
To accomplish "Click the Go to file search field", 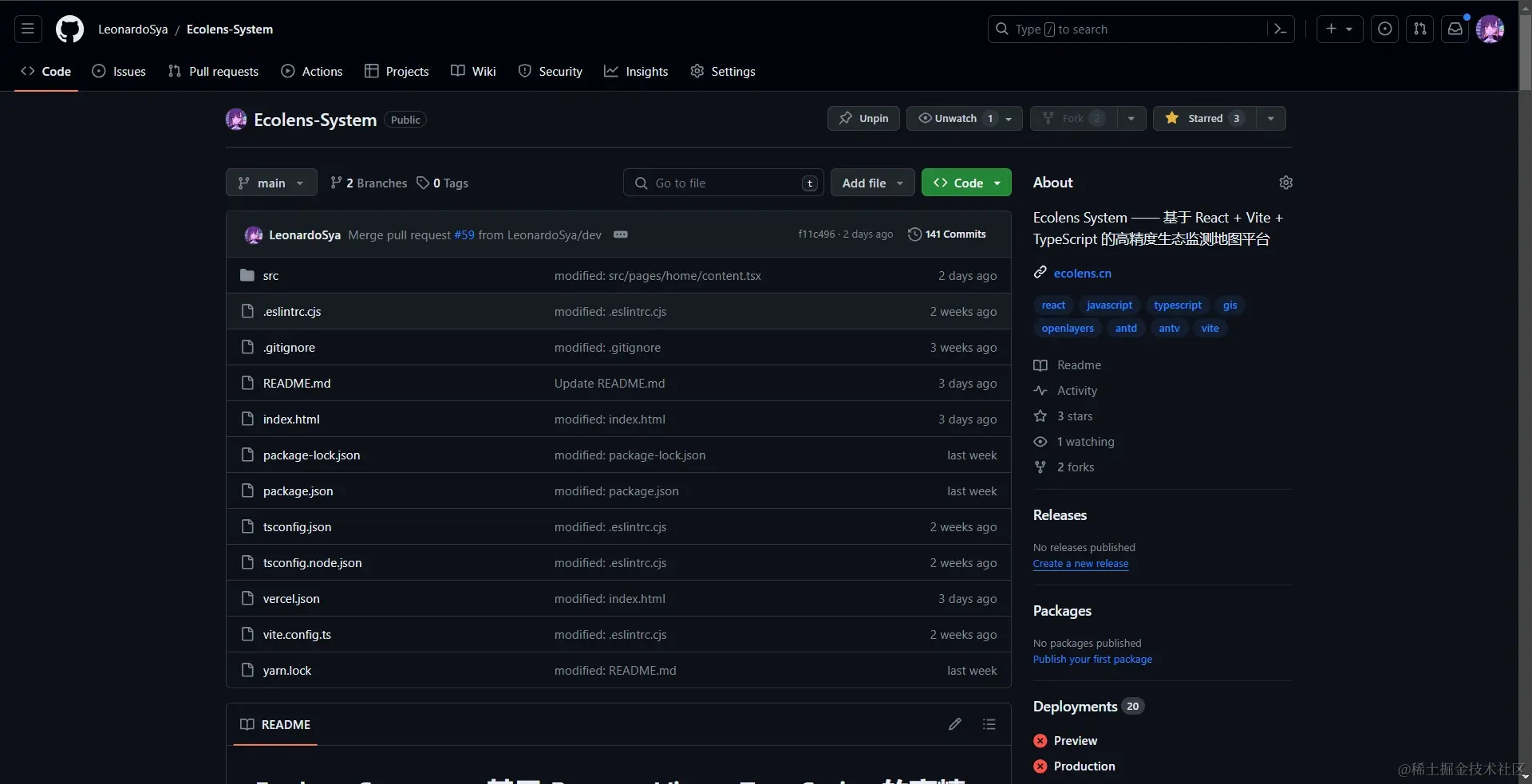I will [x=722, y=183].
